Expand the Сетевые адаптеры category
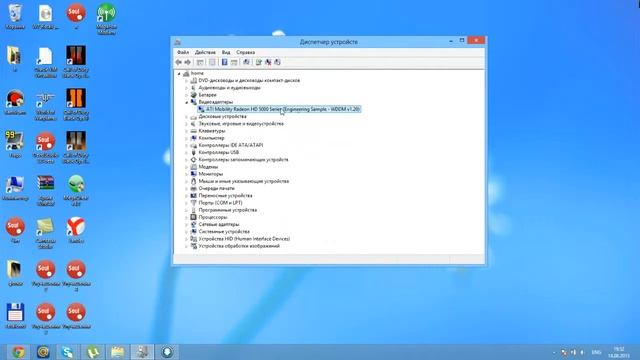Image resolution: width=640 pixels, height=360 pixels. [x=187, y=224]
